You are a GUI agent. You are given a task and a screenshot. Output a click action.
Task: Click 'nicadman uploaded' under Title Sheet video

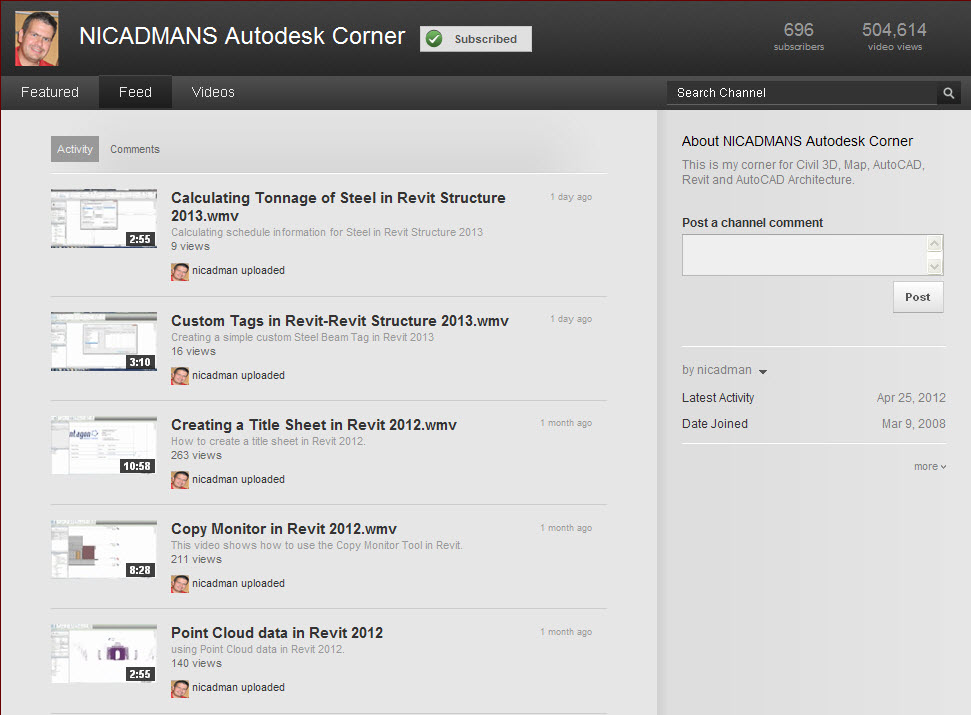(x=238, y=480)
